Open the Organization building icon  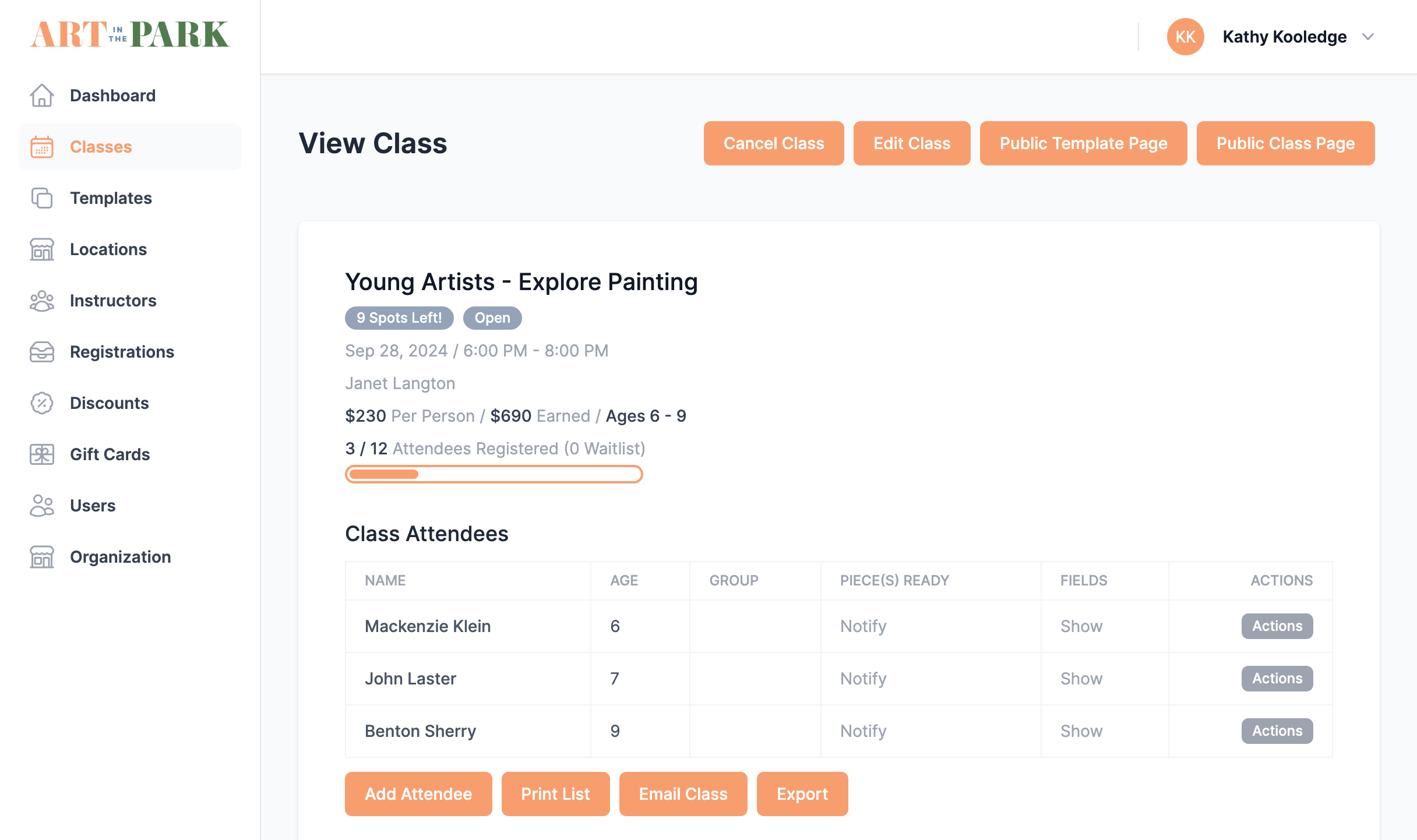click(x=41, y=557)
